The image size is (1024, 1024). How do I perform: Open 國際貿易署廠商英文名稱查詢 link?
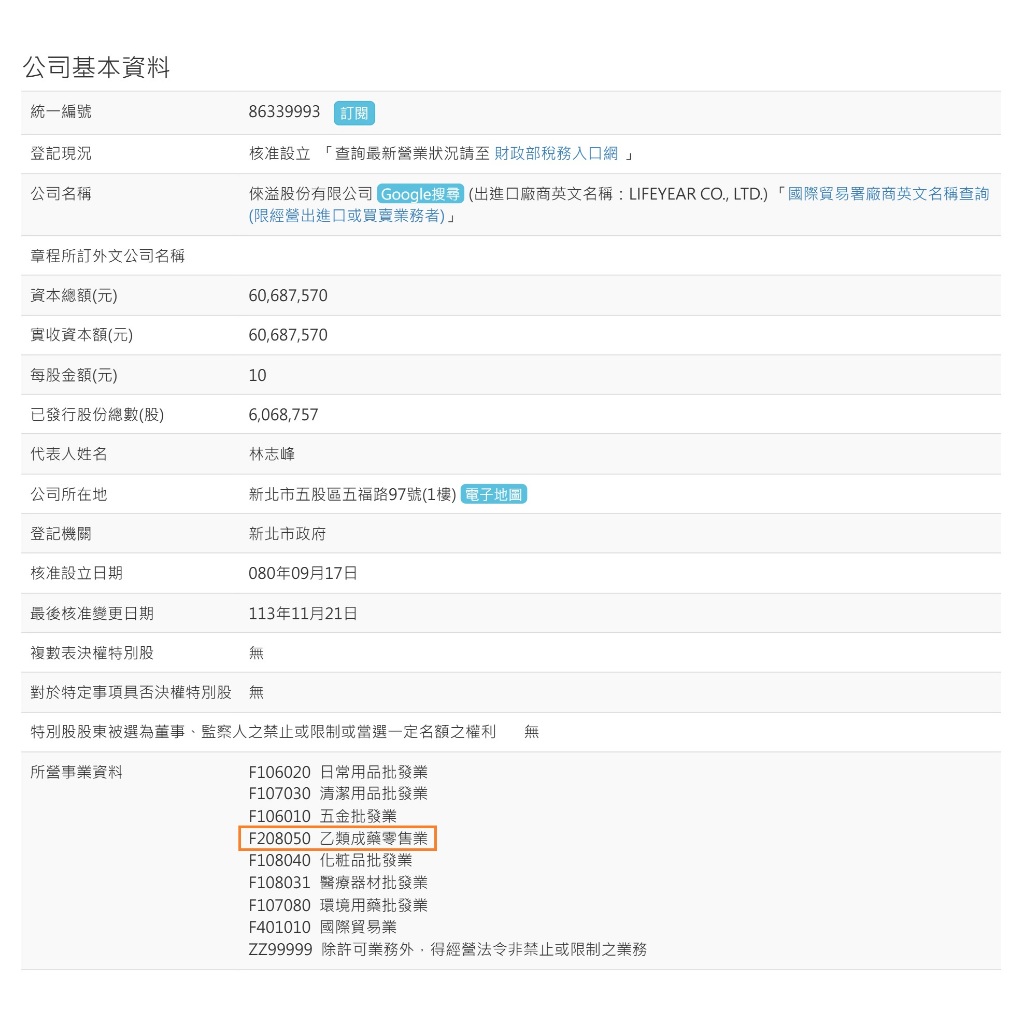888,194
